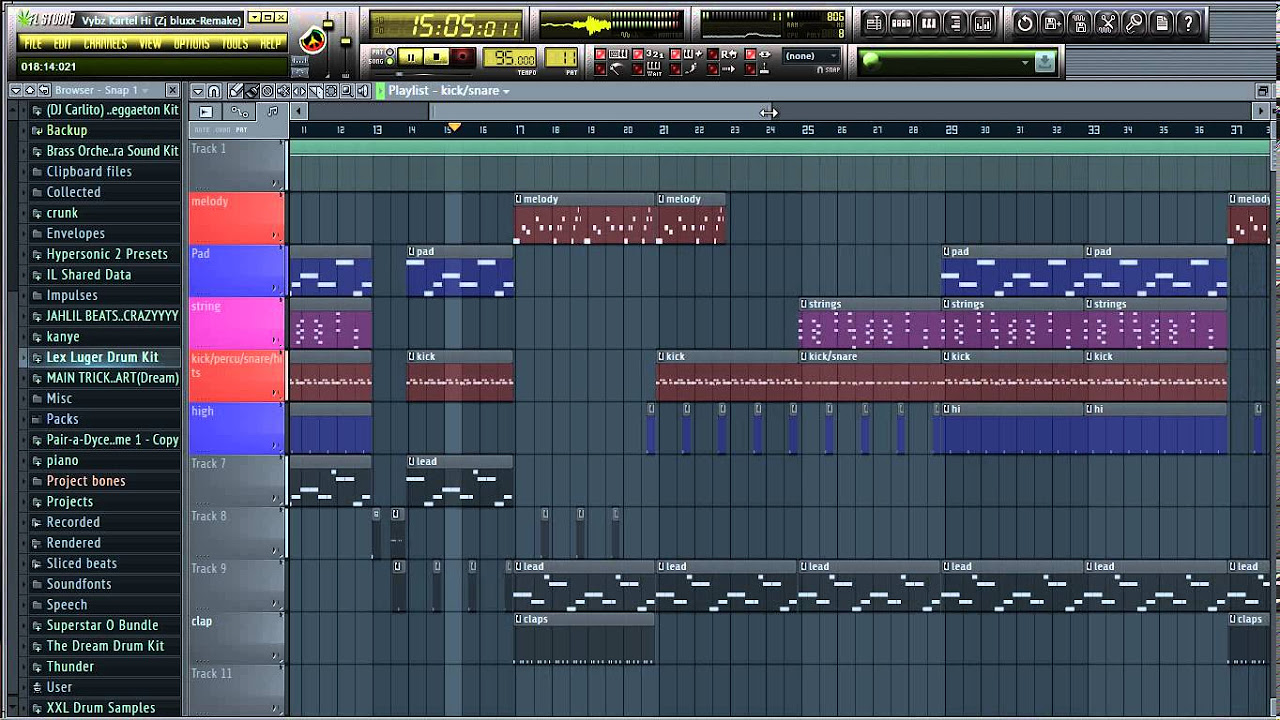Click the save-new-version floppy disk button
Screen dimensions: 1280x720
click(1052, 23)
